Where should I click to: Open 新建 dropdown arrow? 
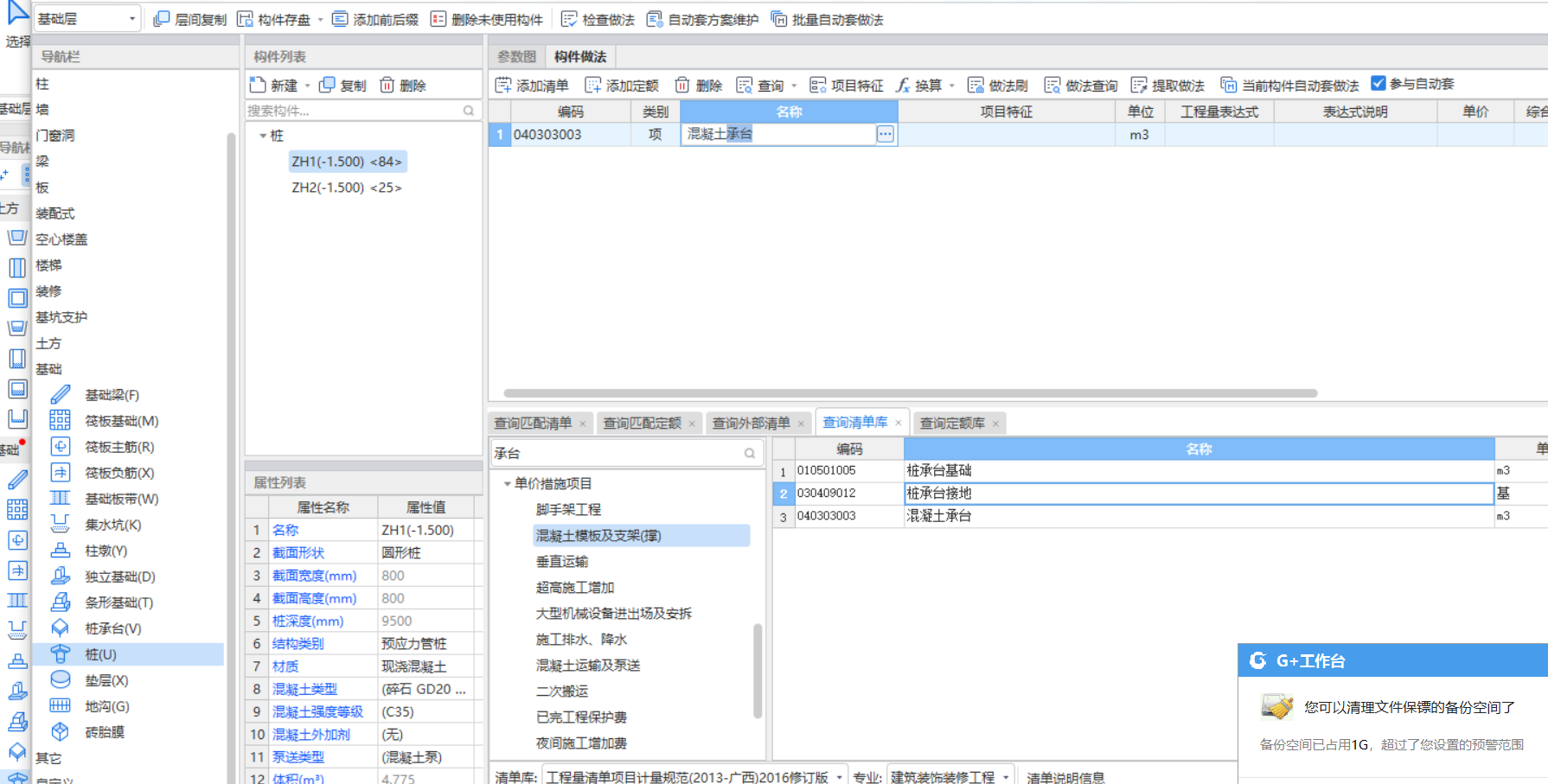point(308,86)
